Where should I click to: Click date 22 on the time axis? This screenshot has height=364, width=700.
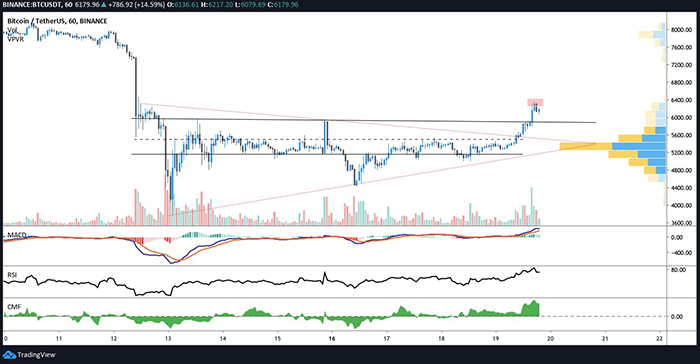pos(659,339)
